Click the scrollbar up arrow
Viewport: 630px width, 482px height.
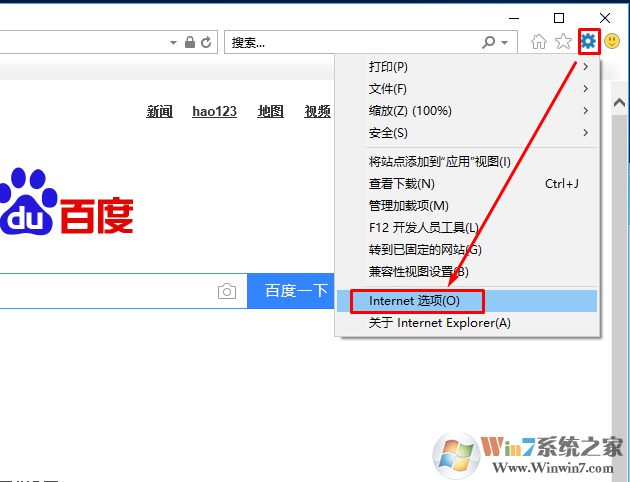tap(619, 103)
